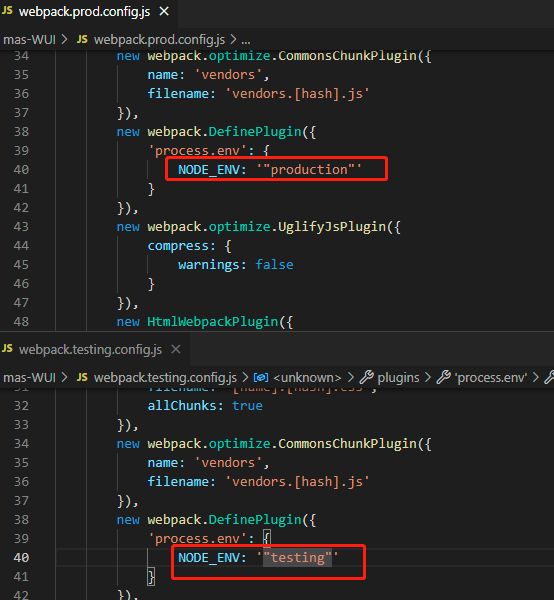This screenshot has width=554, height=600.
Task: Click CommonsChunkPlugin in bottom editor line 34
Action: [x=347, y=444]
